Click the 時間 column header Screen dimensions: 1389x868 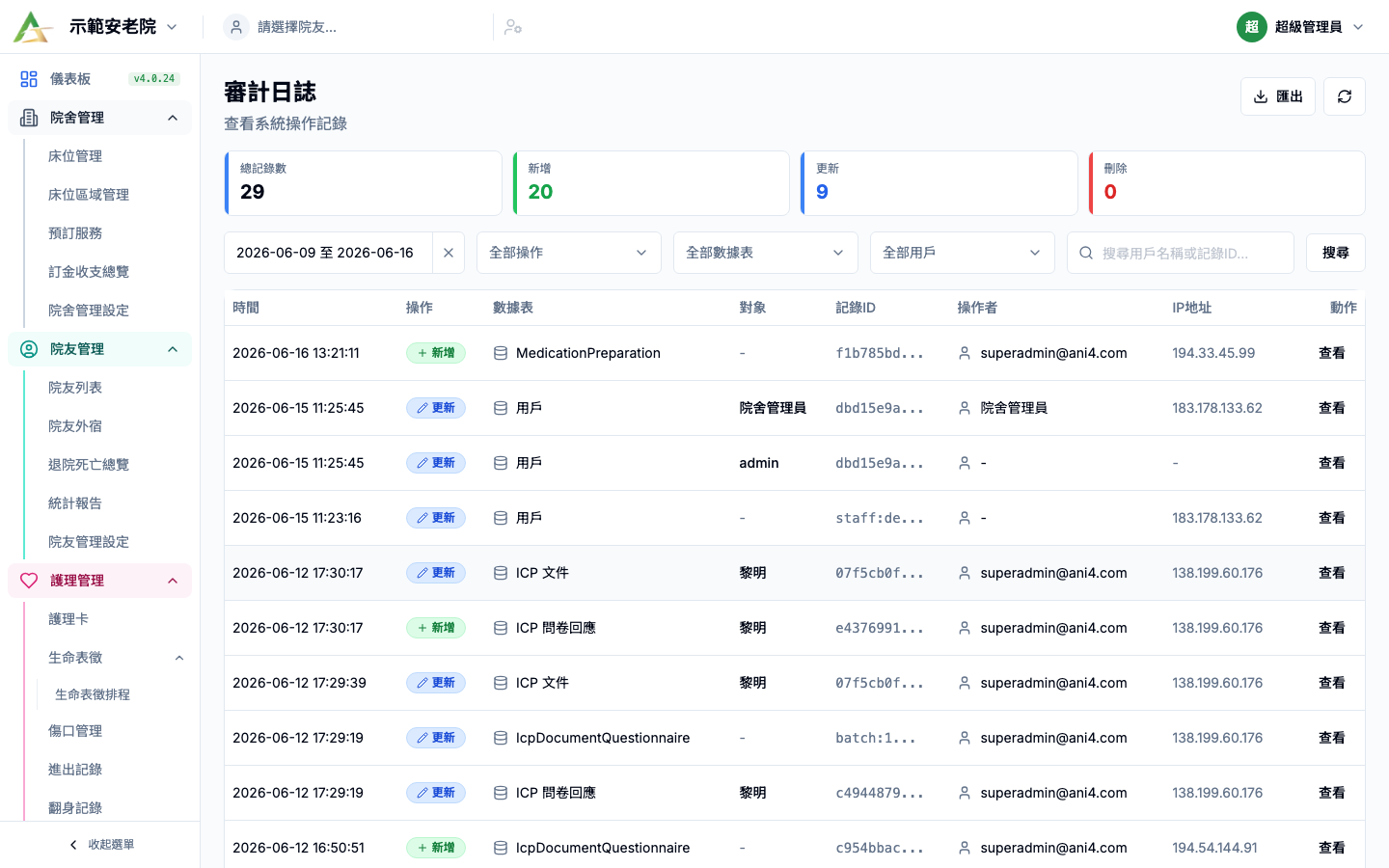(246, 308)
